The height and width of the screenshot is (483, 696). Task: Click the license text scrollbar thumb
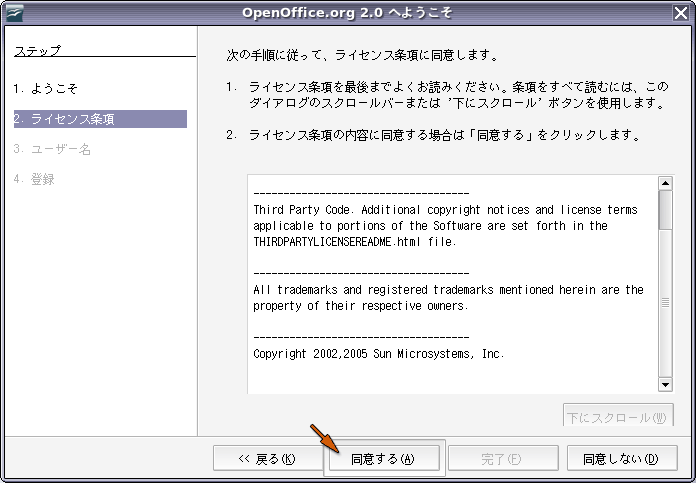[x=665, y=210]
